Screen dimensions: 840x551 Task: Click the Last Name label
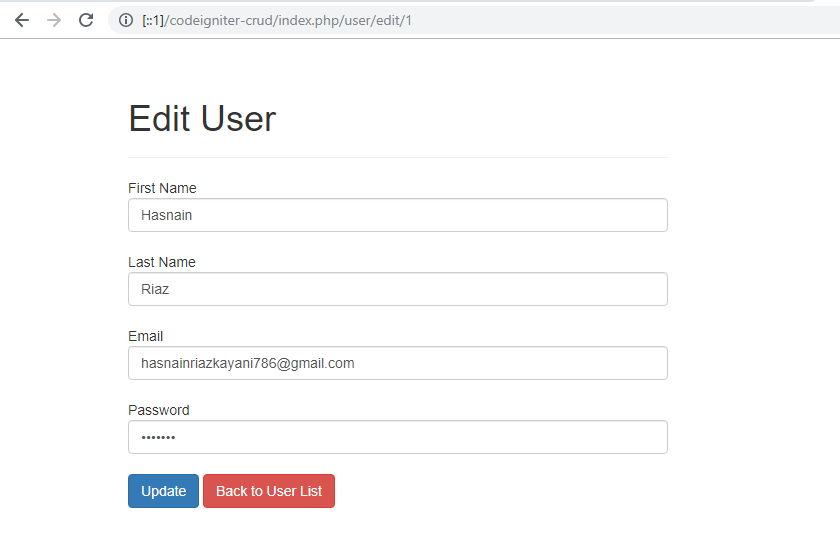pos(162,262)
